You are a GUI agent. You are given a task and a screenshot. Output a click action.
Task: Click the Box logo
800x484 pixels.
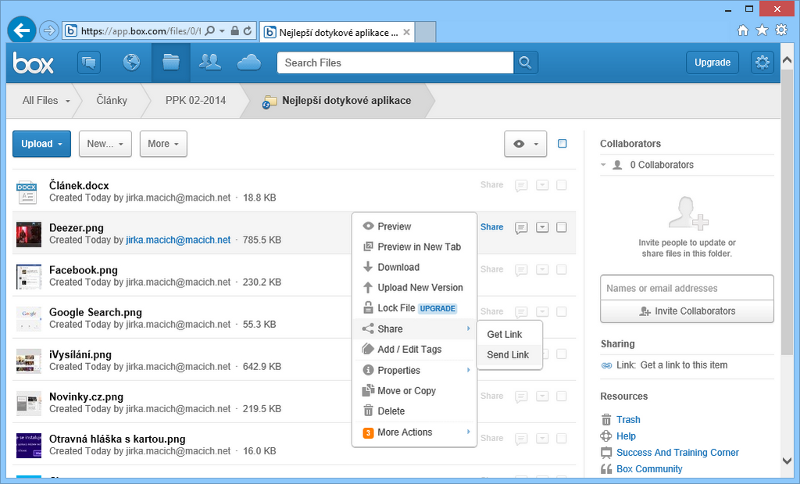tap(32, 63)
